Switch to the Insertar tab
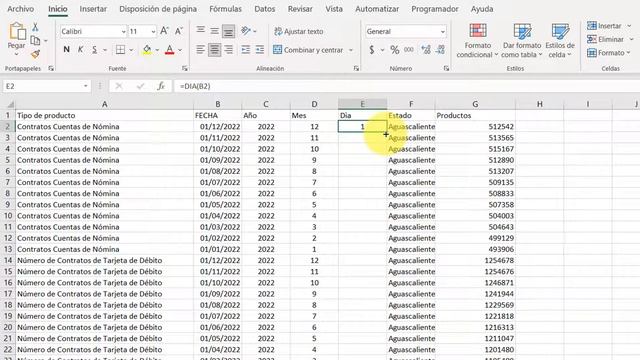Image resolution: width=640 pixels, height=360 pixels. coord(93,9)
